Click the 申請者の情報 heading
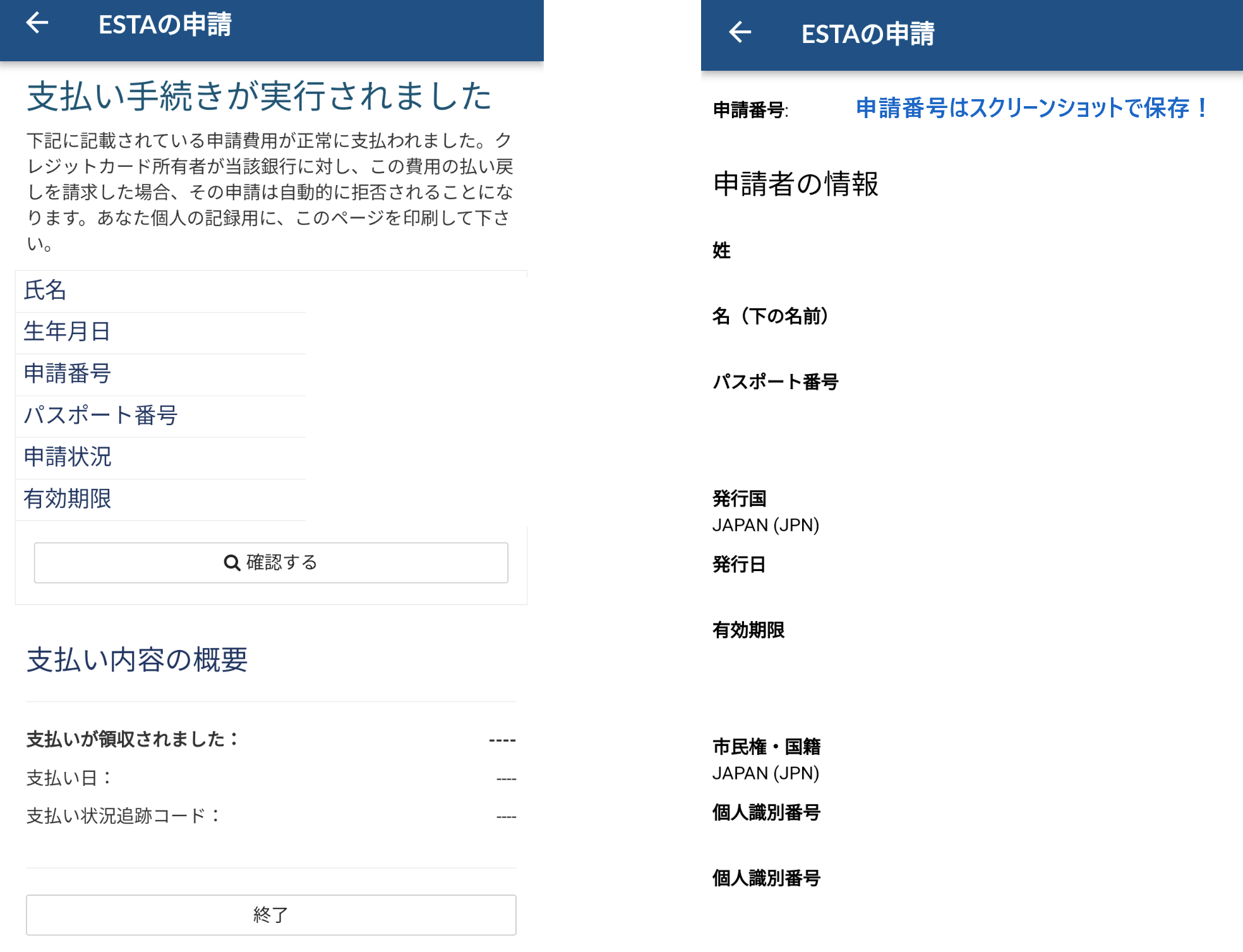Screen dimensions: 1243x952 pyautogui.click(x=795, y=184)
